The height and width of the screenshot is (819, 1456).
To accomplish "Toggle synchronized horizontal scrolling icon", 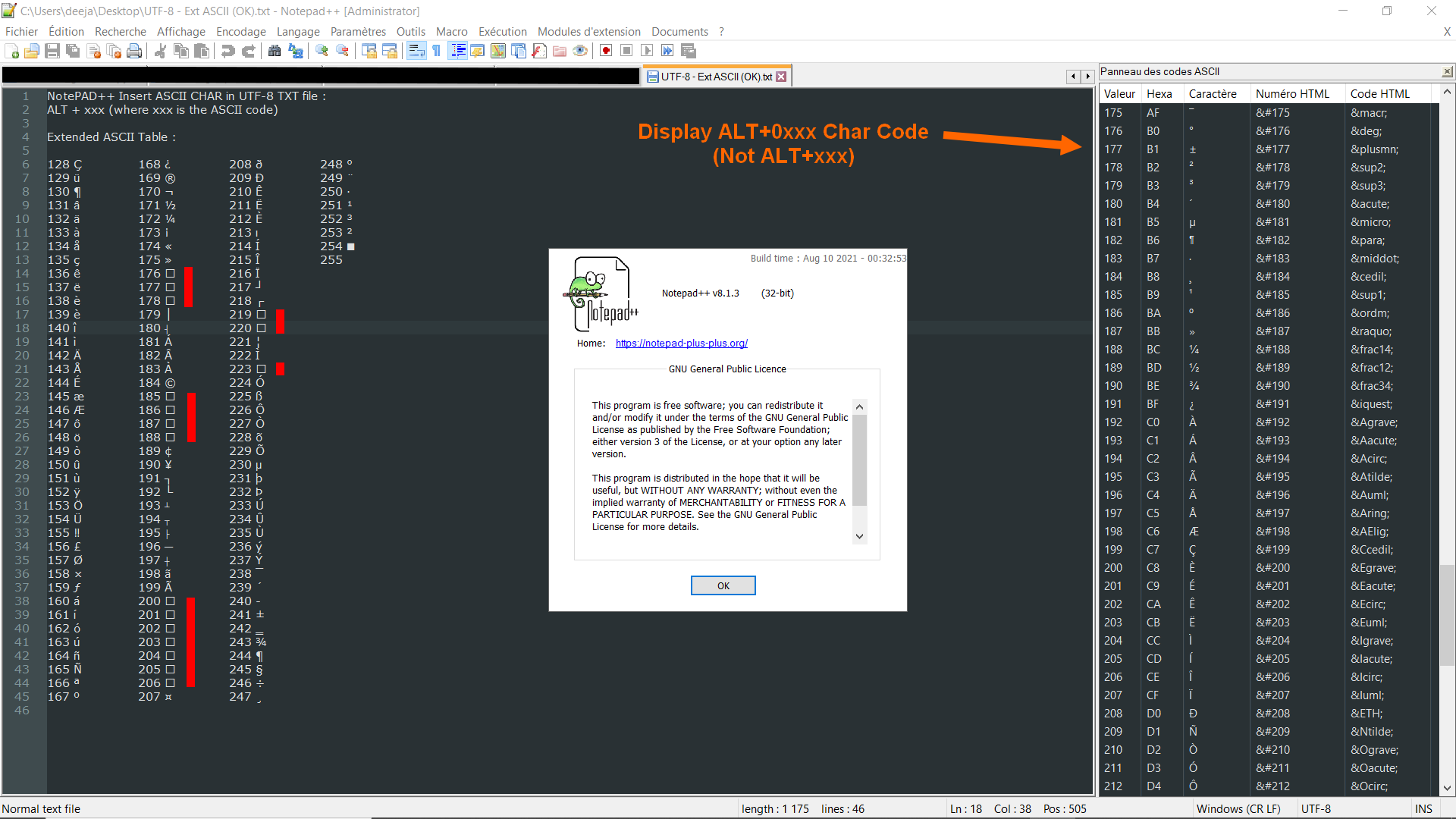I will (x=390, y=51).
